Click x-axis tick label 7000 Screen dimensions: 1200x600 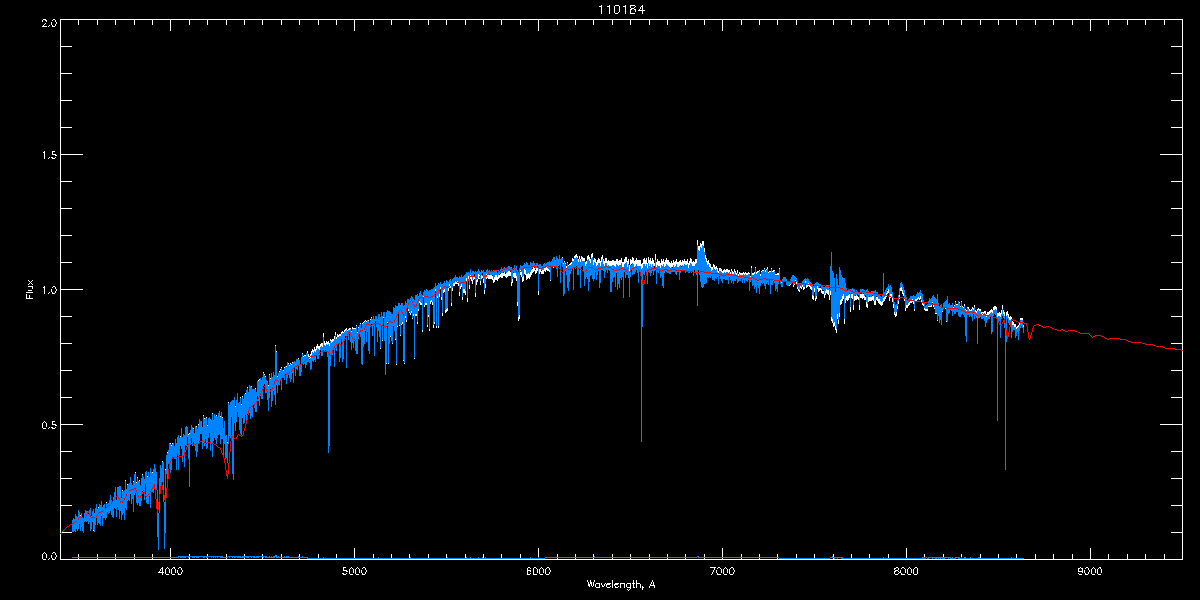click(x=722, y=572)
